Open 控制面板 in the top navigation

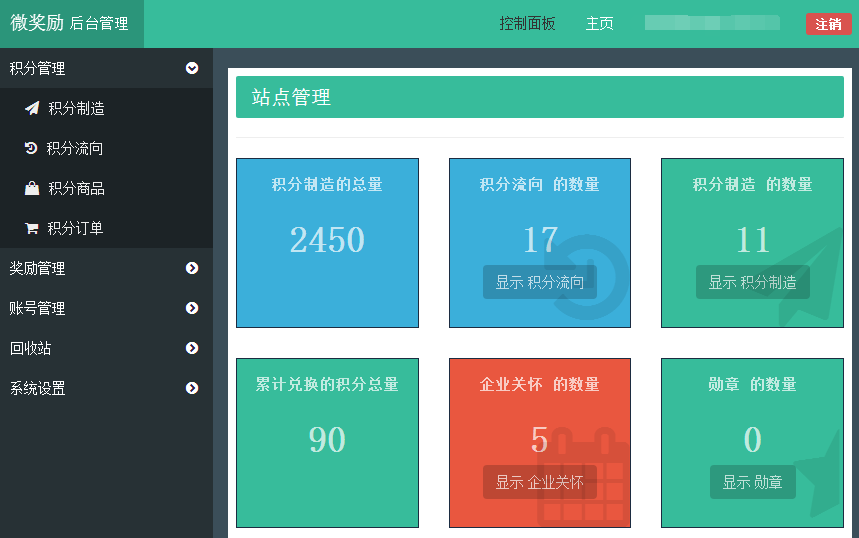pos(527,24)
